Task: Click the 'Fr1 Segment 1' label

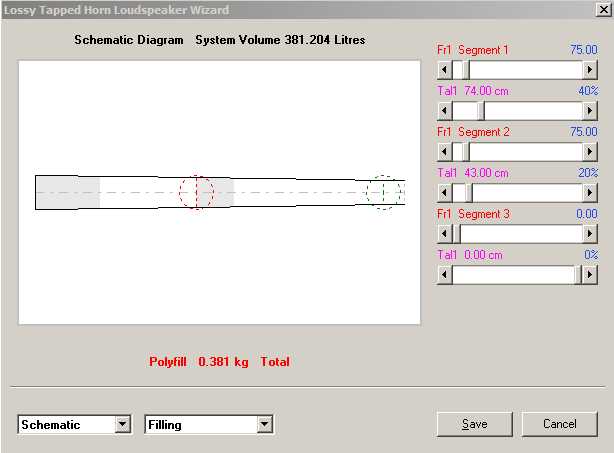Action: coord(473,50)
